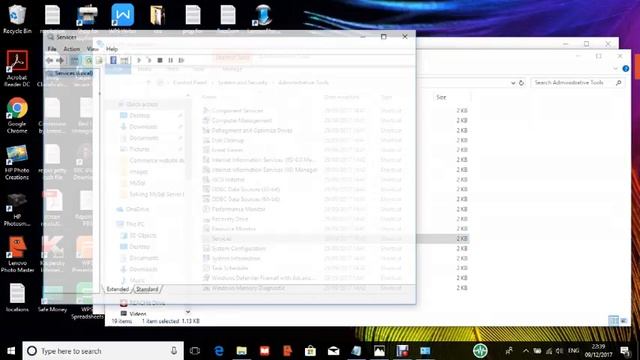The width and height of the screenshot is (640, 360).
Task: Click the Size column header in Explorer
Action: (451, 97)
